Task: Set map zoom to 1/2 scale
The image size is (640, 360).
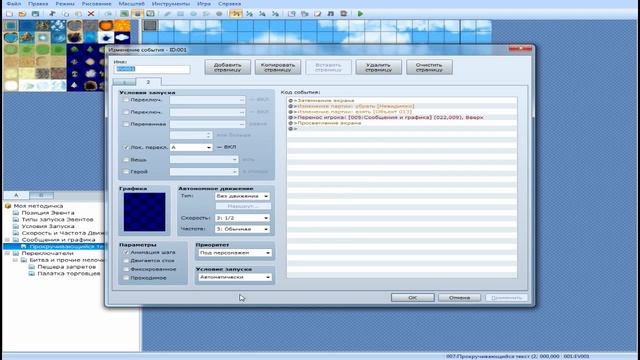Action: 249,13
